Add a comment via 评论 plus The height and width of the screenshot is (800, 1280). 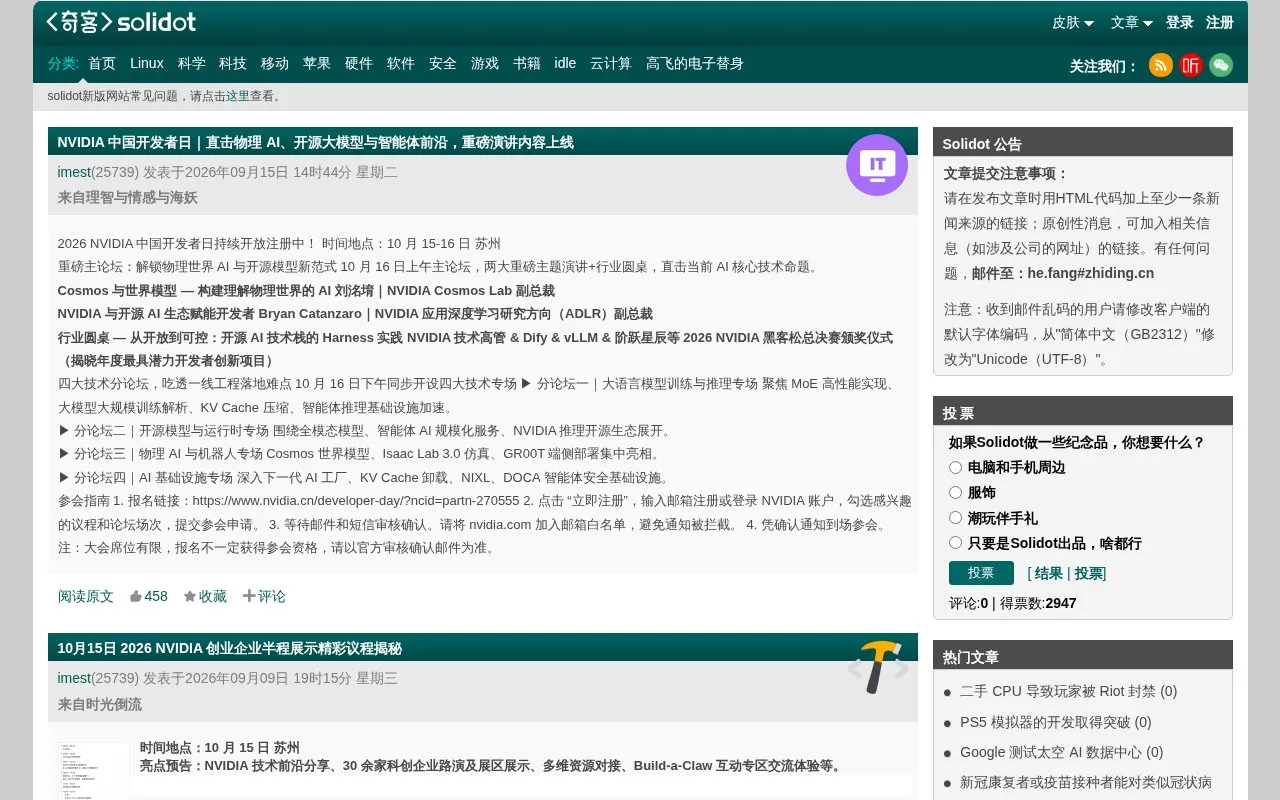[264, 596]
